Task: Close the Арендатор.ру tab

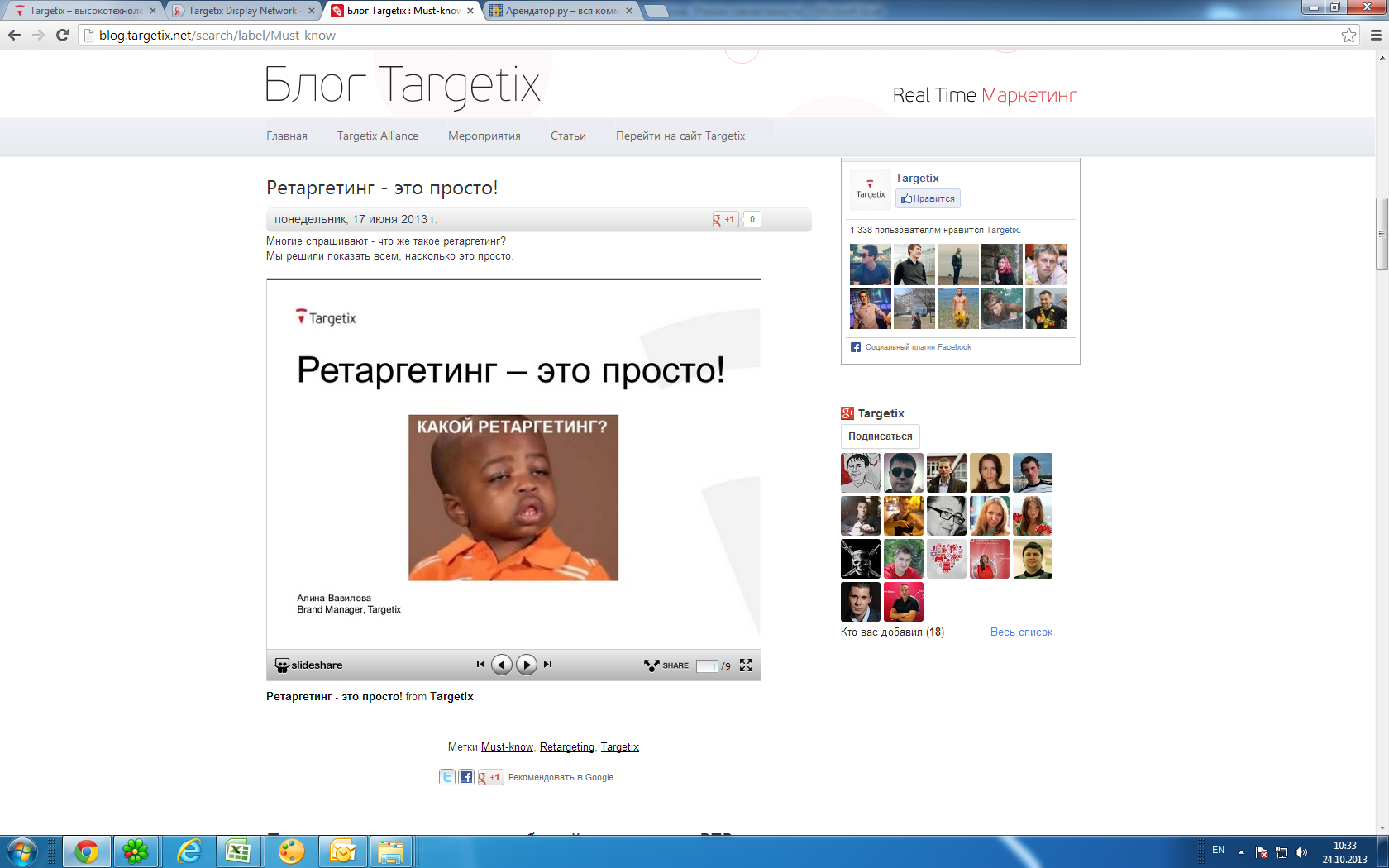Action: click(629, 11)
